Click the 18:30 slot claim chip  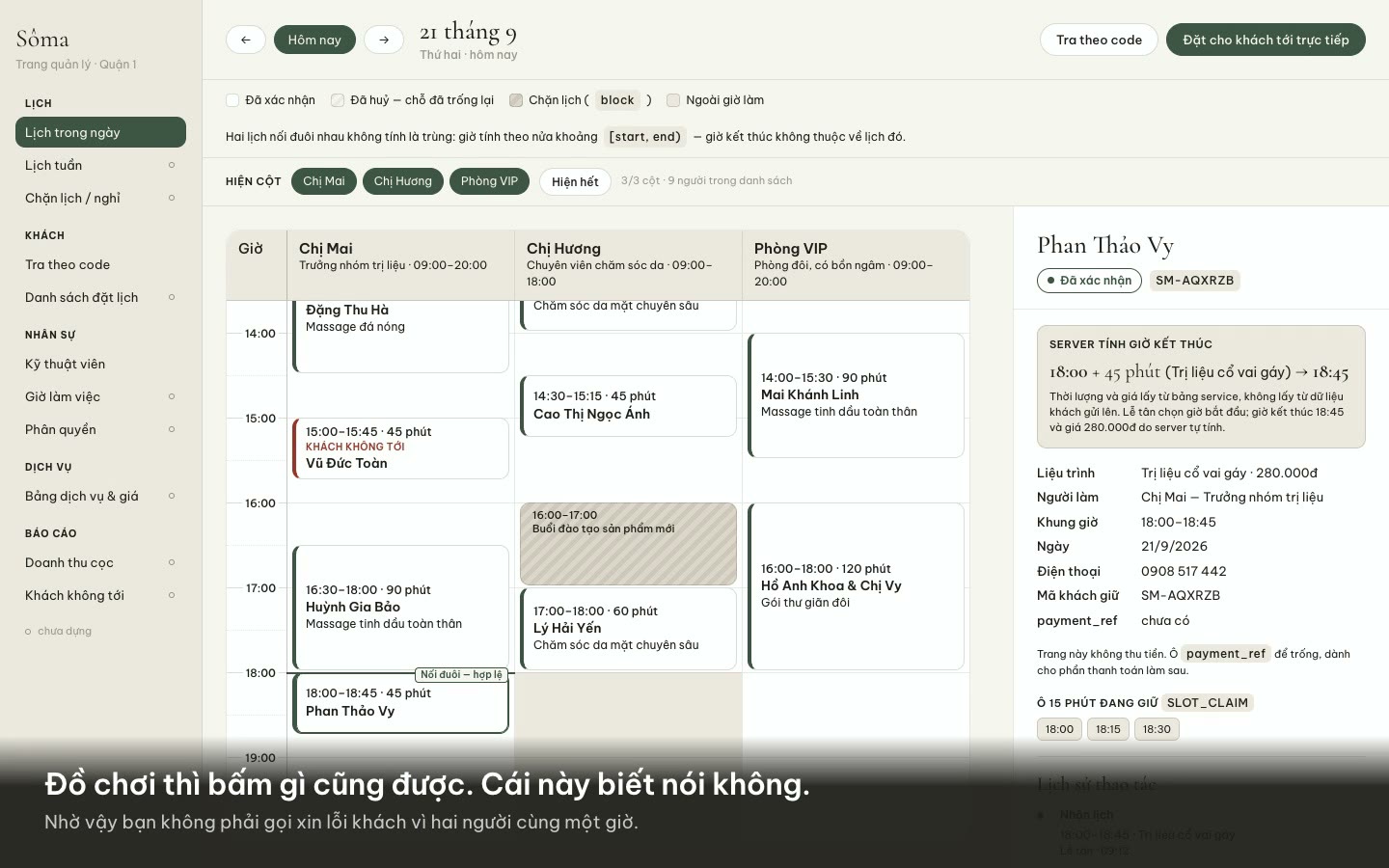(x=1157, y=729)
